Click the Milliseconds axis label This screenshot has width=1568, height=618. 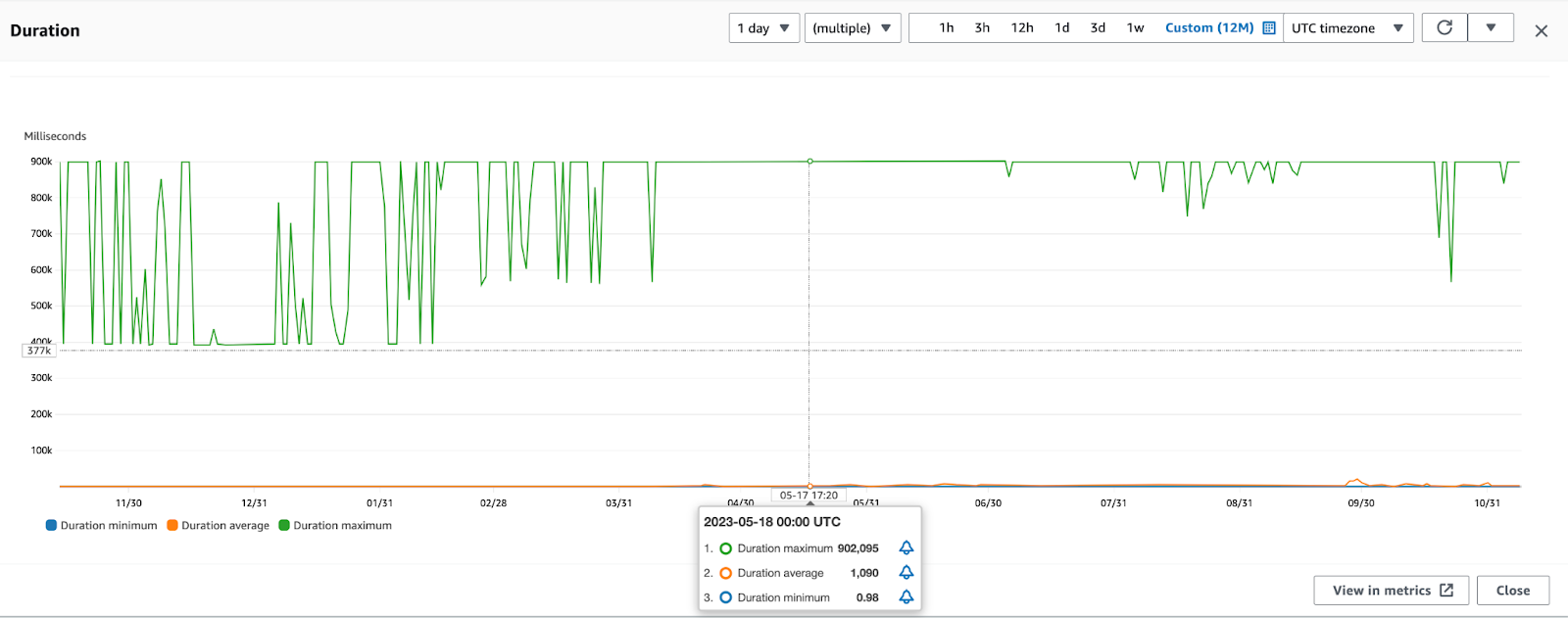click(x=55, y=136)
